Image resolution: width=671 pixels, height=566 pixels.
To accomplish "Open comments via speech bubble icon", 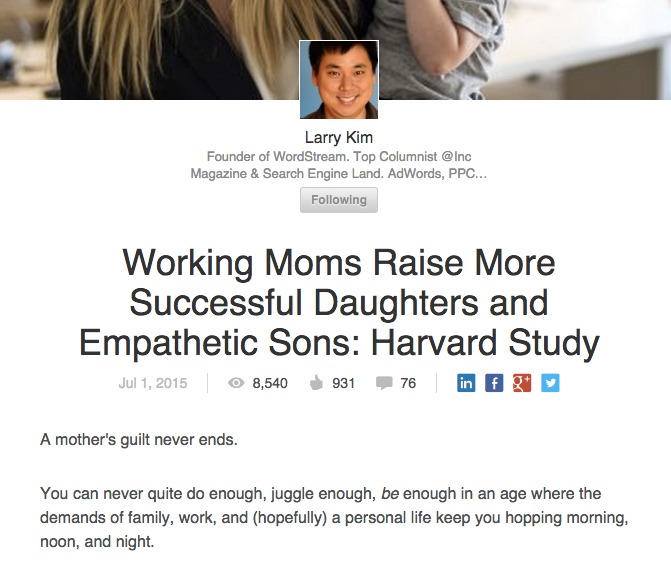I will pyautogui.click(x=384, y=383).
